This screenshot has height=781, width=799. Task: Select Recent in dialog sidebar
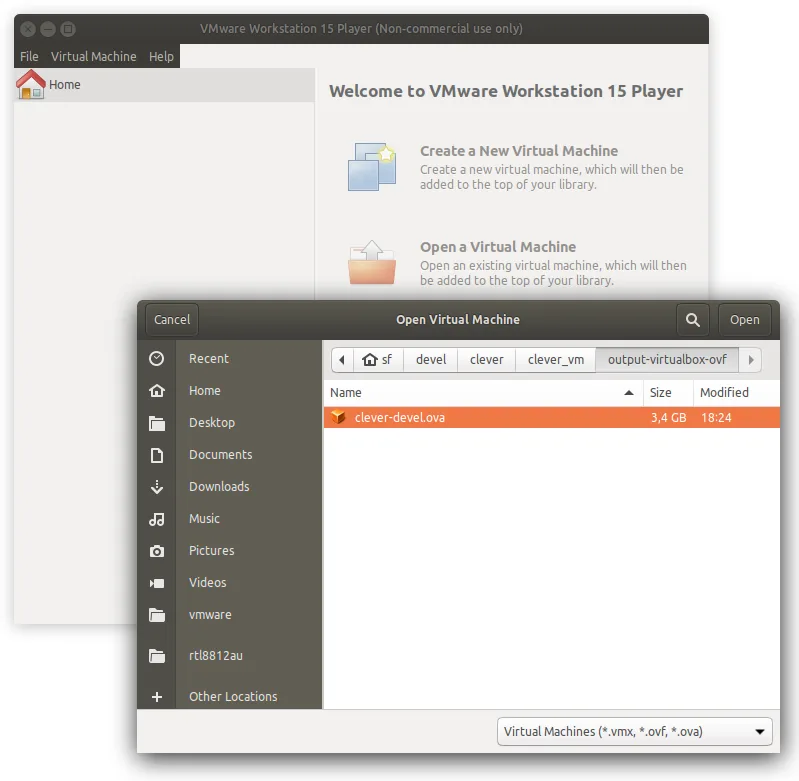coord(209,359)
